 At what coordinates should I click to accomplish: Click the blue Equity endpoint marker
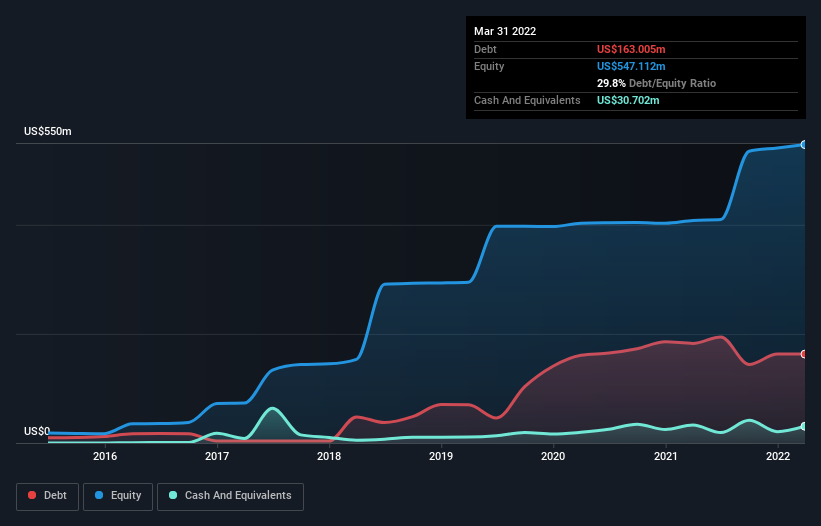[x=804, y=144]
